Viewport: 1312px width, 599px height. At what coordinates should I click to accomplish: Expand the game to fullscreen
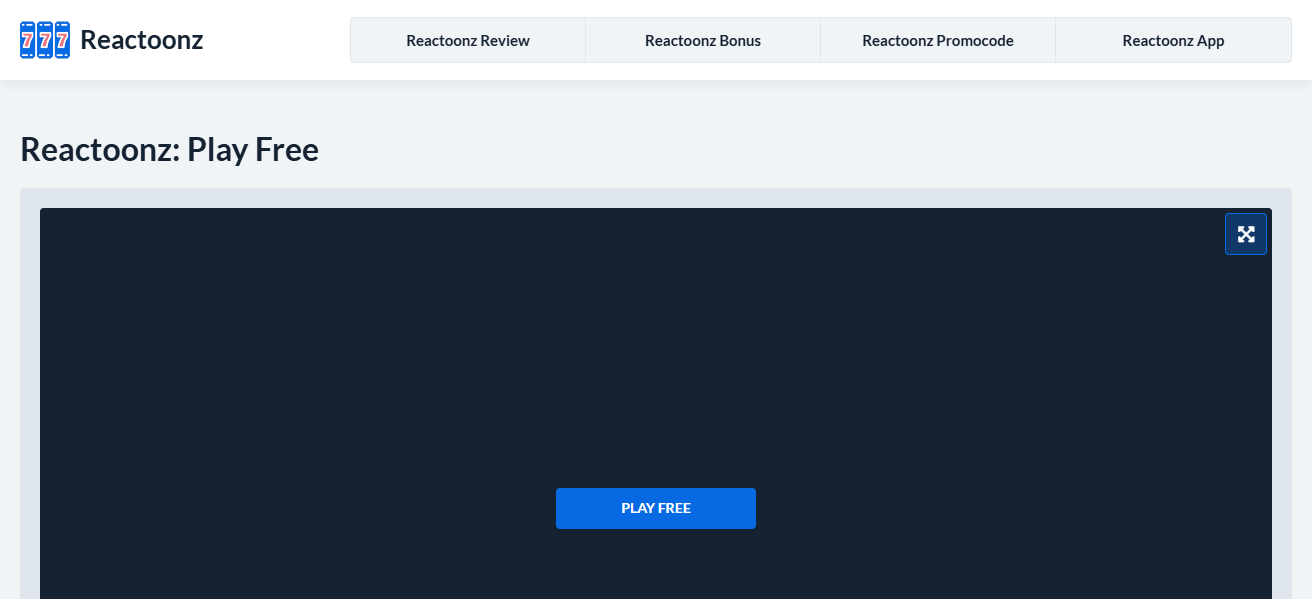(1246, 234)
